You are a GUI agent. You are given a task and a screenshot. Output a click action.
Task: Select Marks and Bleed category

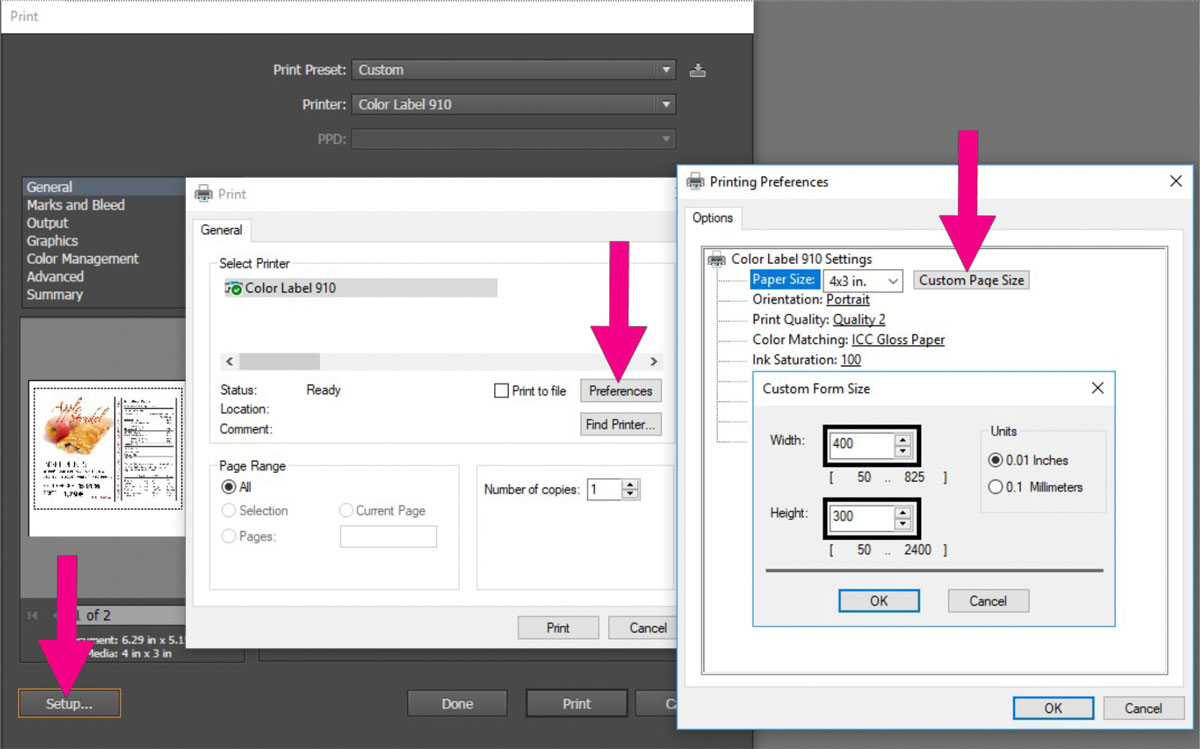pos(76,205)
